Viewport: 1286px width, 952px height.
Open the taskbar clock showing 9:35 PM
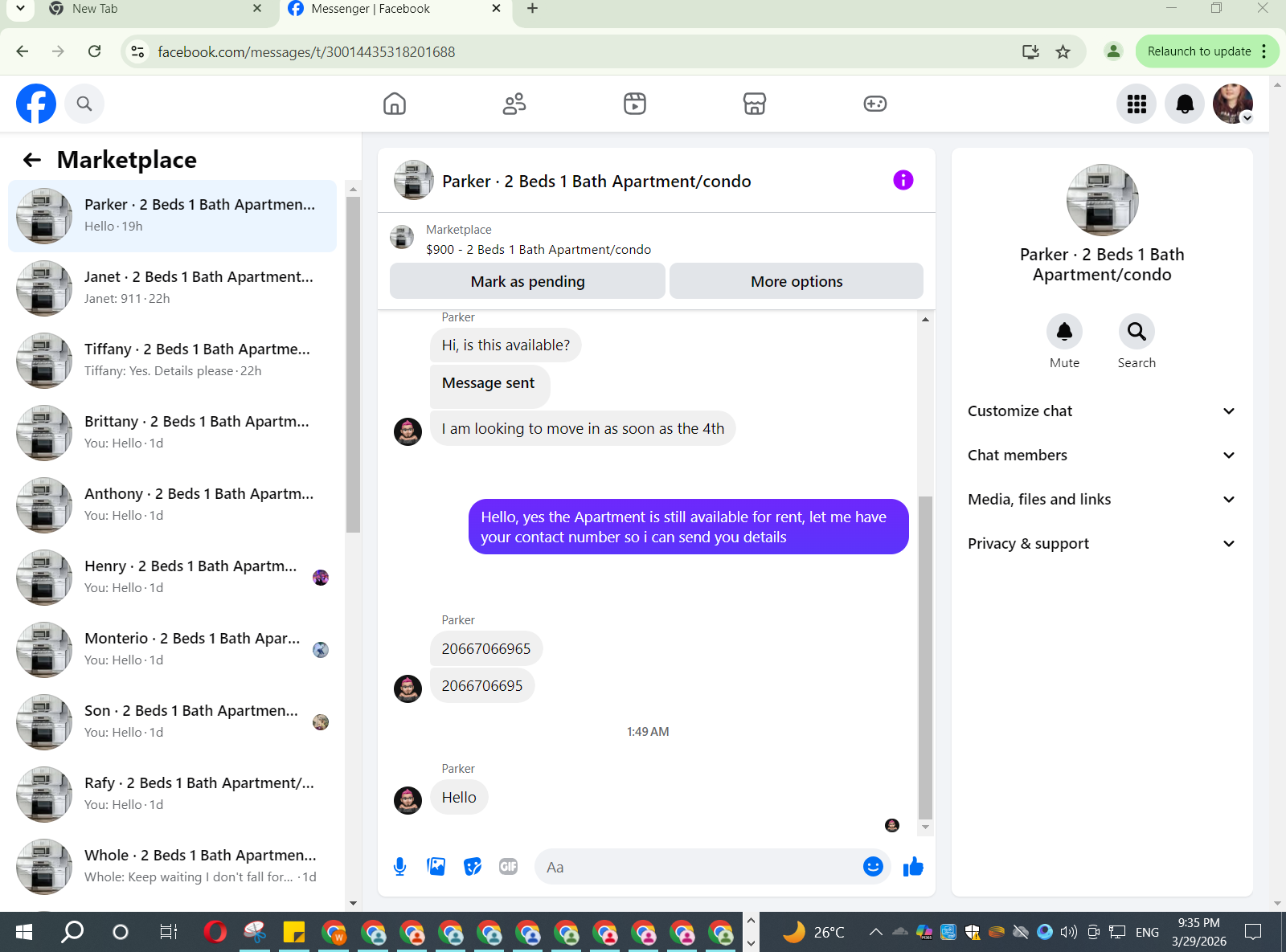[x=1198, y=932]
